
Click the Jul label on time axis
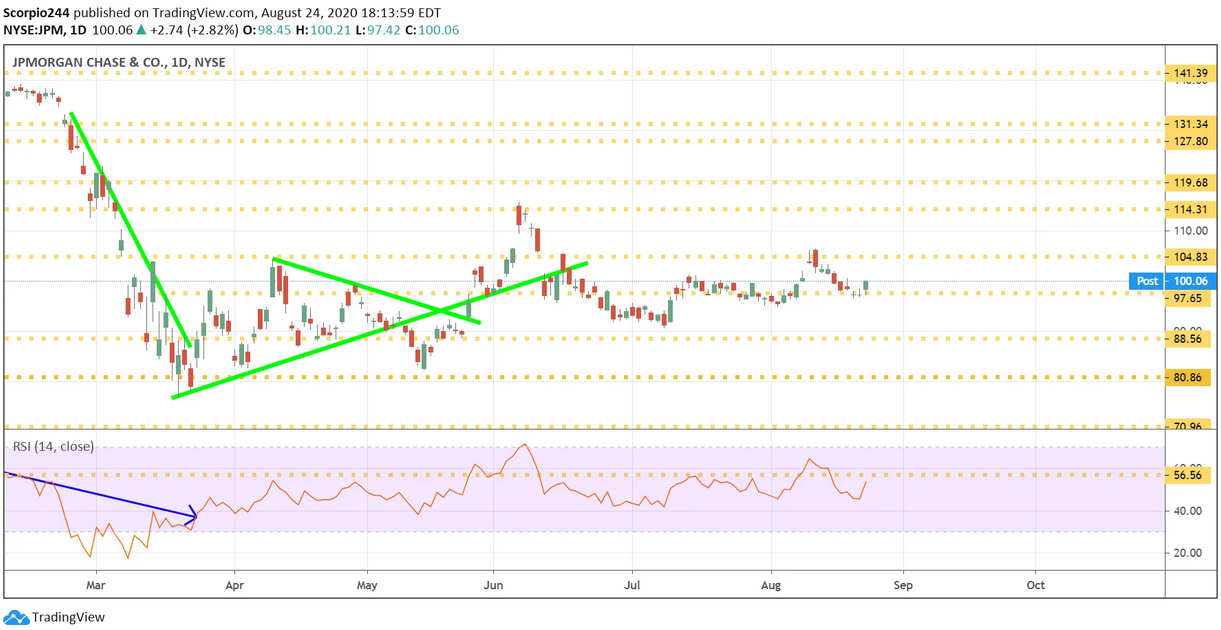point(632,584)
